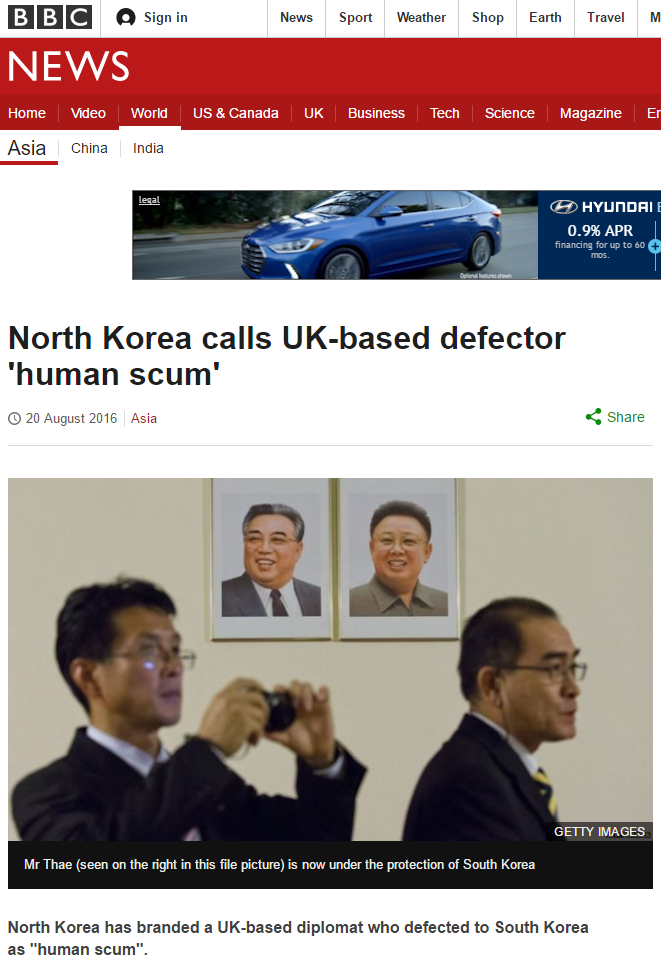This screenshot has height=971, width=661.
Task: Switch to the India sub-section
Action: click(148, 149)
